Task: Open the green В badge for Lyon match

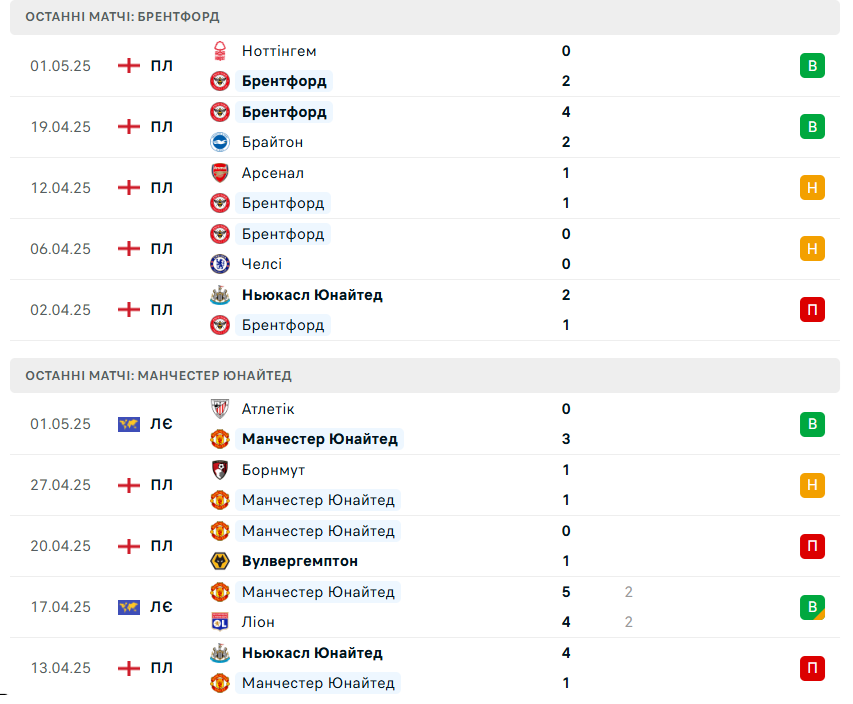Action: (812, 607)
